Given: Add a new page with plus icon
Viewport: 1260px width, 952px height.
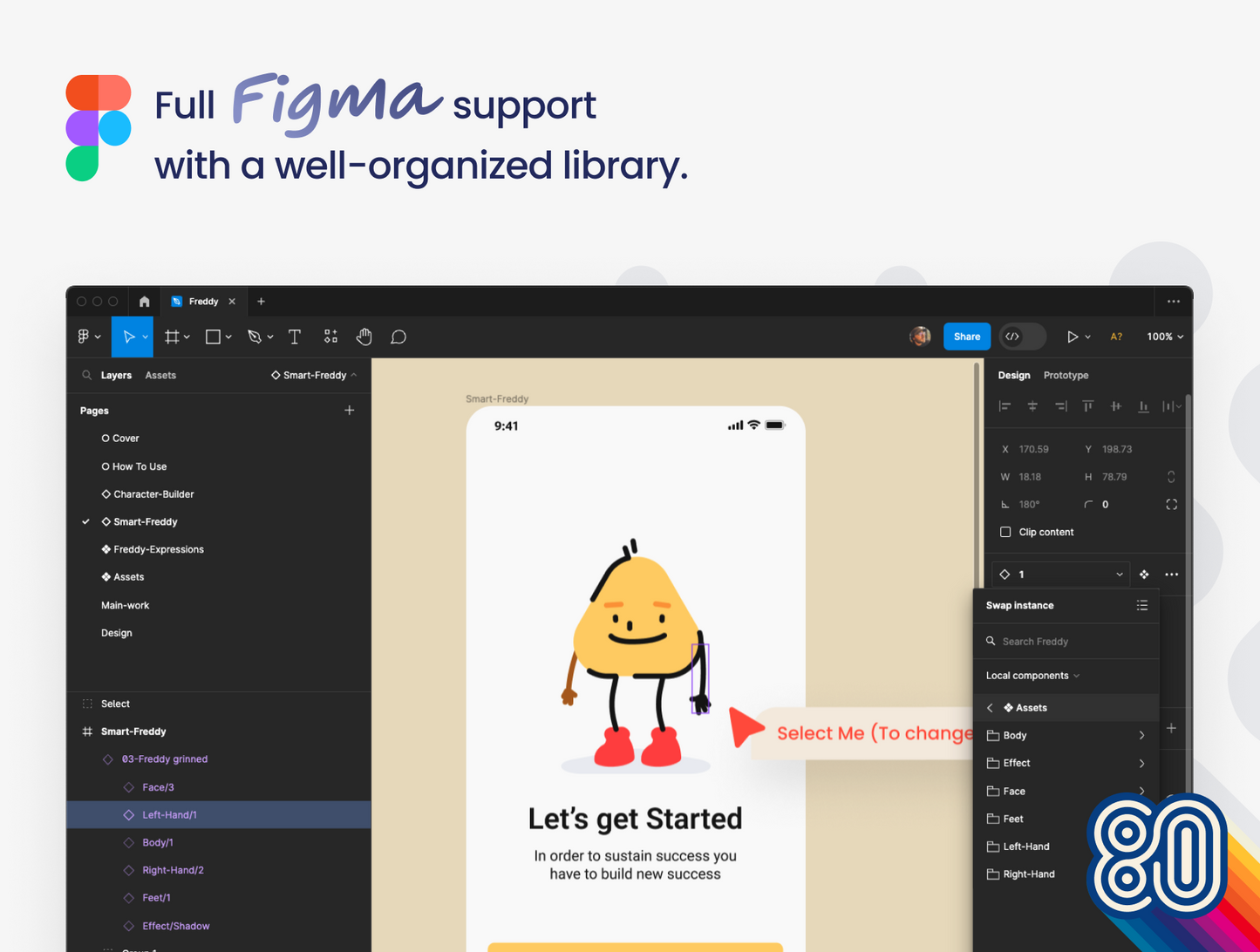Looking at the screenshot, I should coord(350,411).
